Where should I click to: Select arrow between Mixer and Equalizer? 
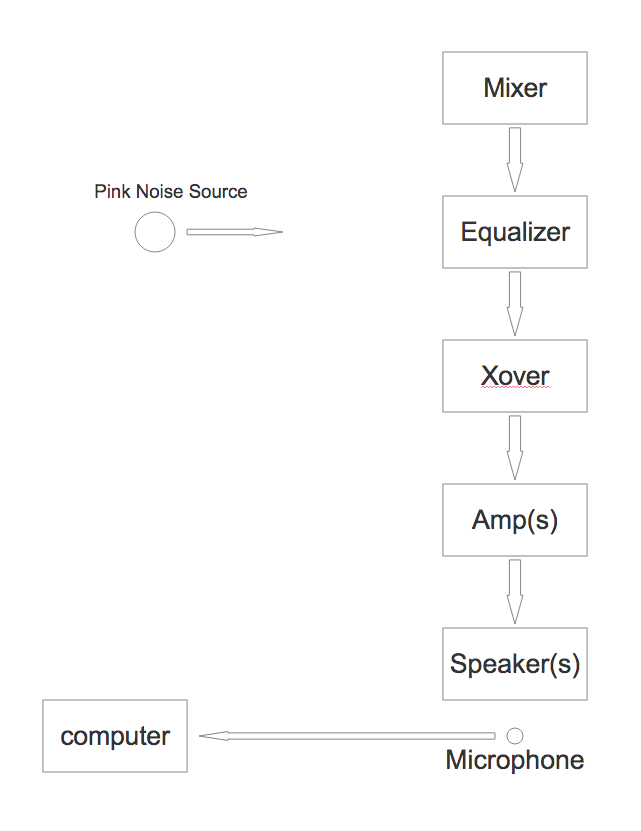pos(515,160)
